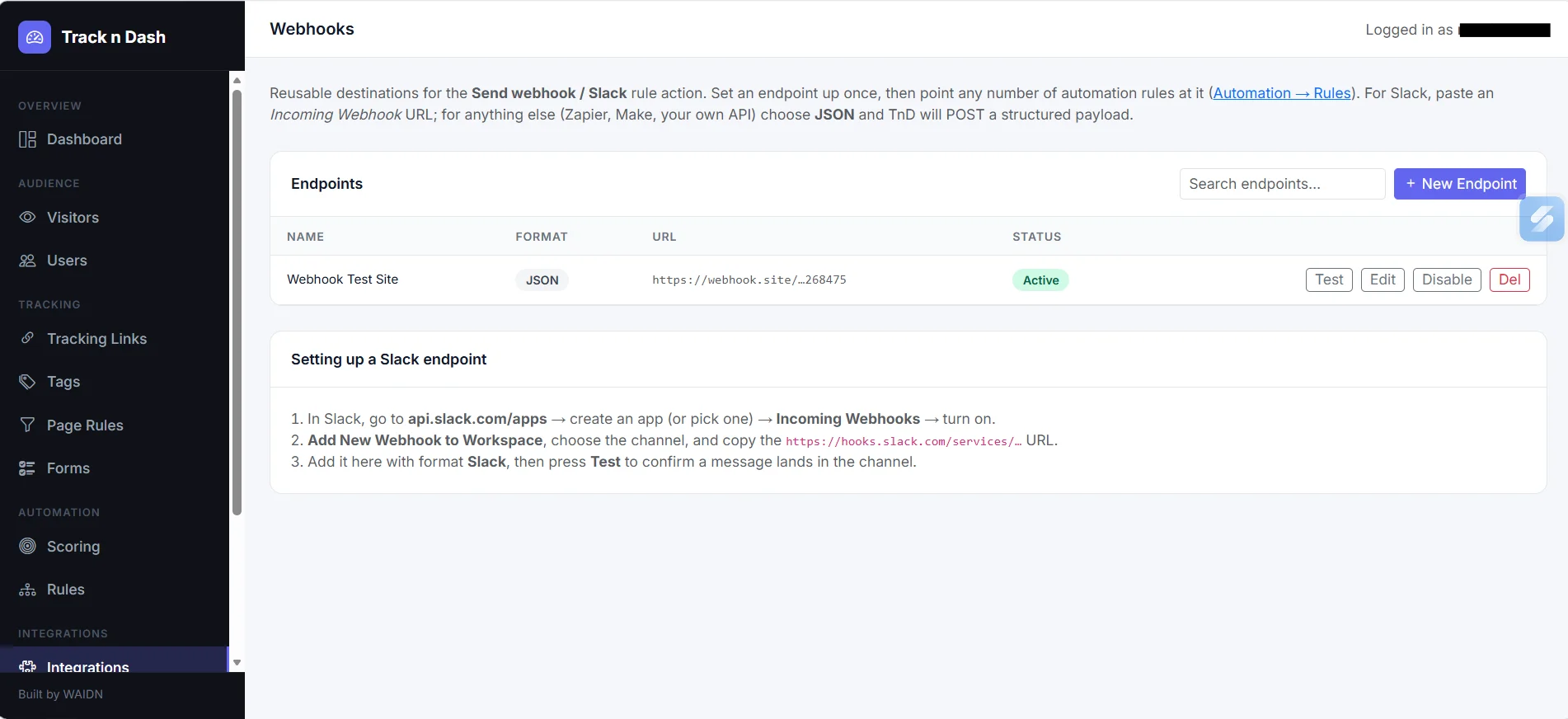This screenshot has width=1568, height=719.
Task: Click the FORMAT column header
Action: coord(542,237)
